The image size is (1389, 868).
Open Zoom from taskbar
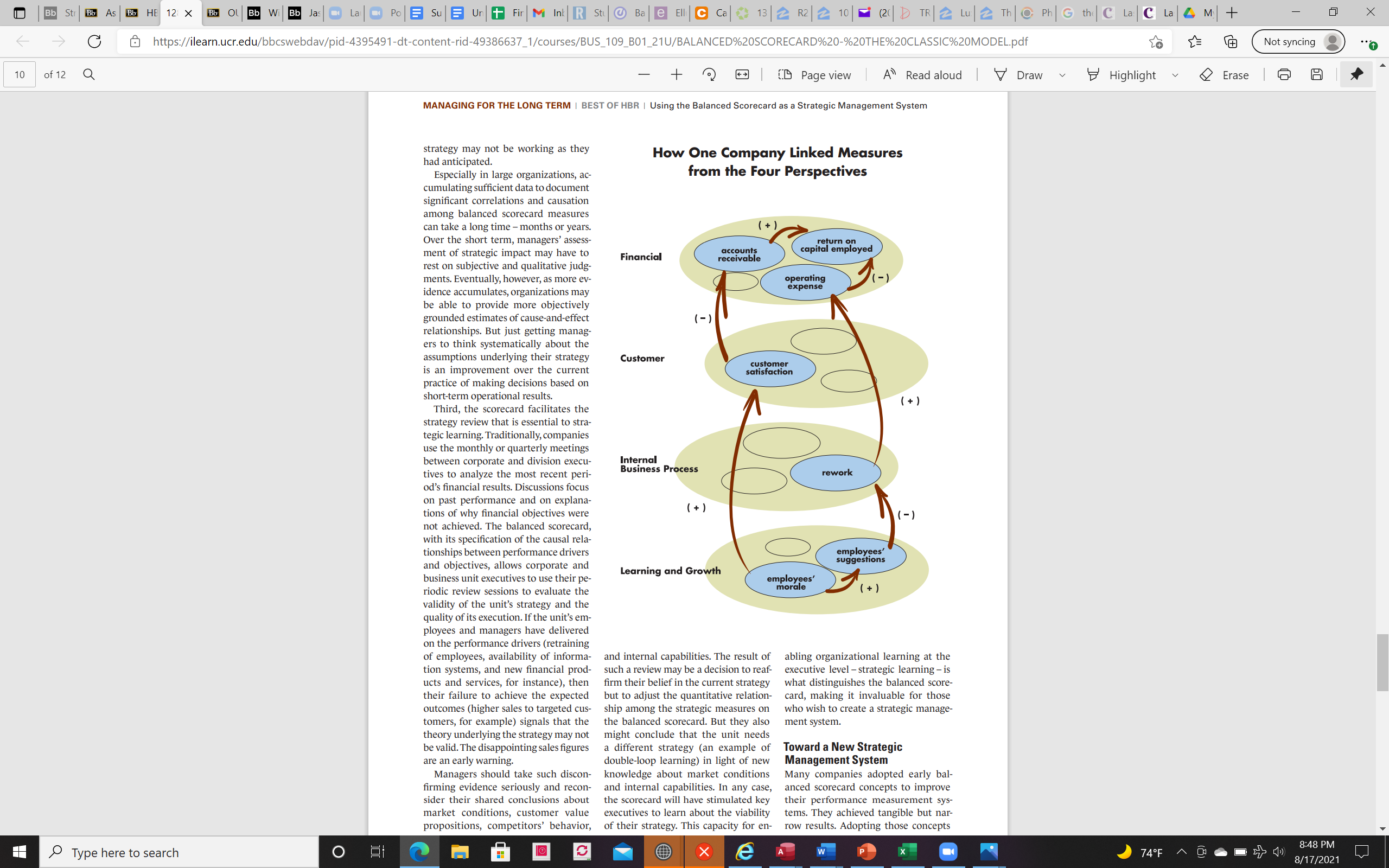948,852
